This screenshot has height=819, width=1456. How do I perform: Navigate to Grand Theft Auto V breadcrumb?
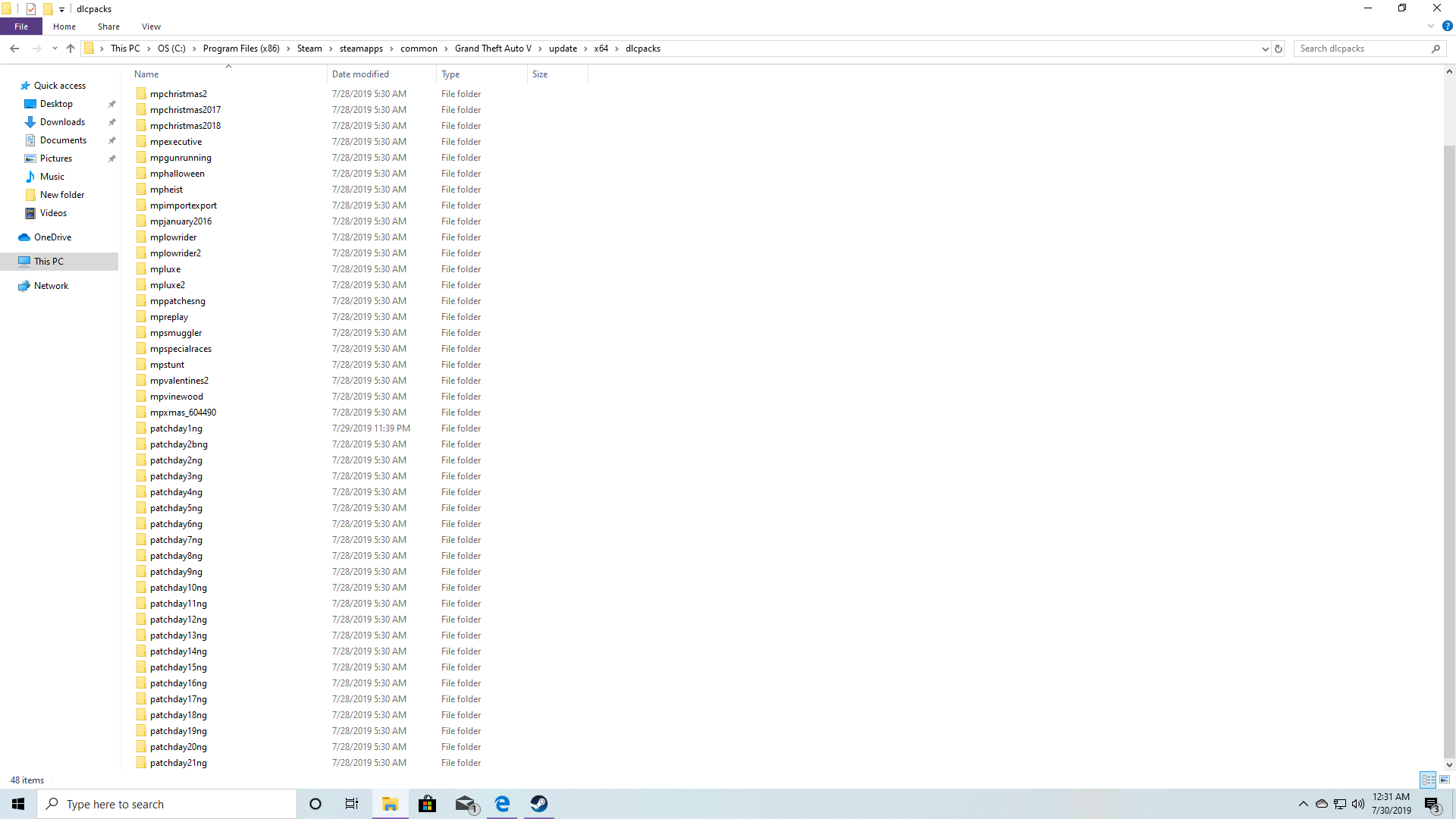[493, 49]
